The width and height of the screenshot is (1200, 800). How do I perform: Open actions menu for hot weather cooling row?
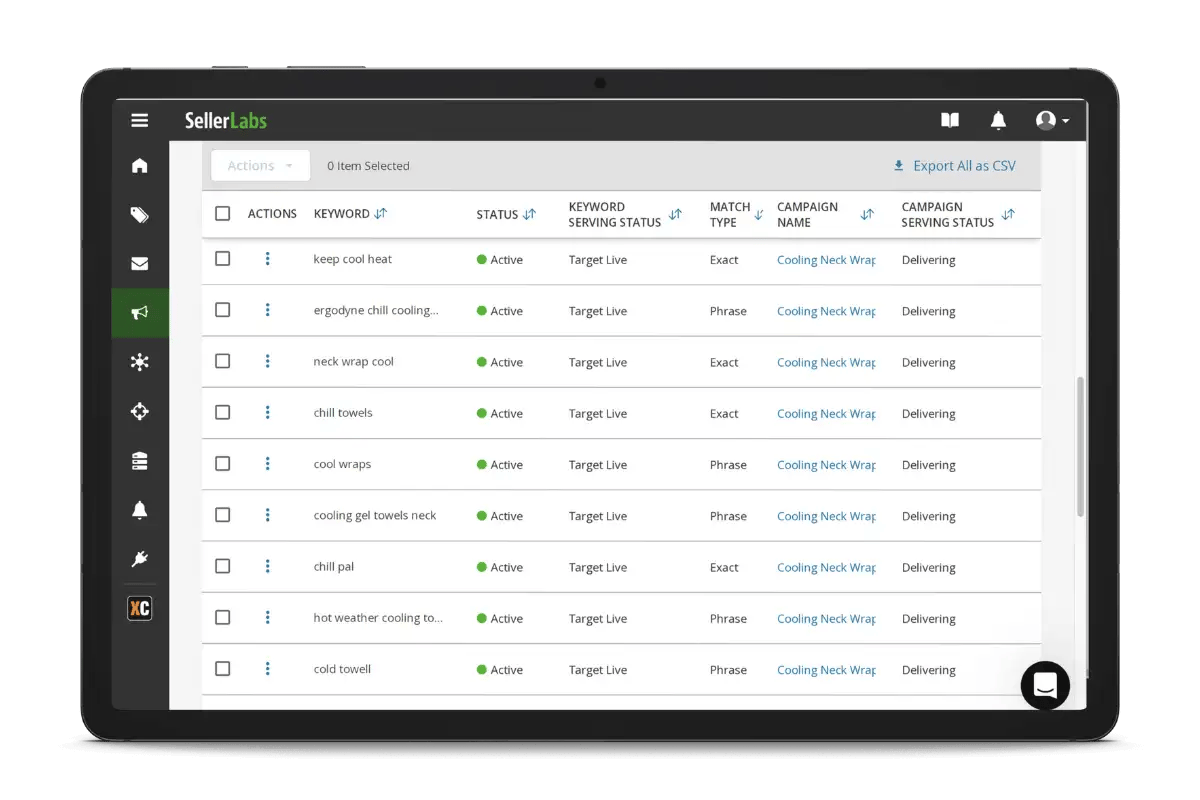click(267, 618)
